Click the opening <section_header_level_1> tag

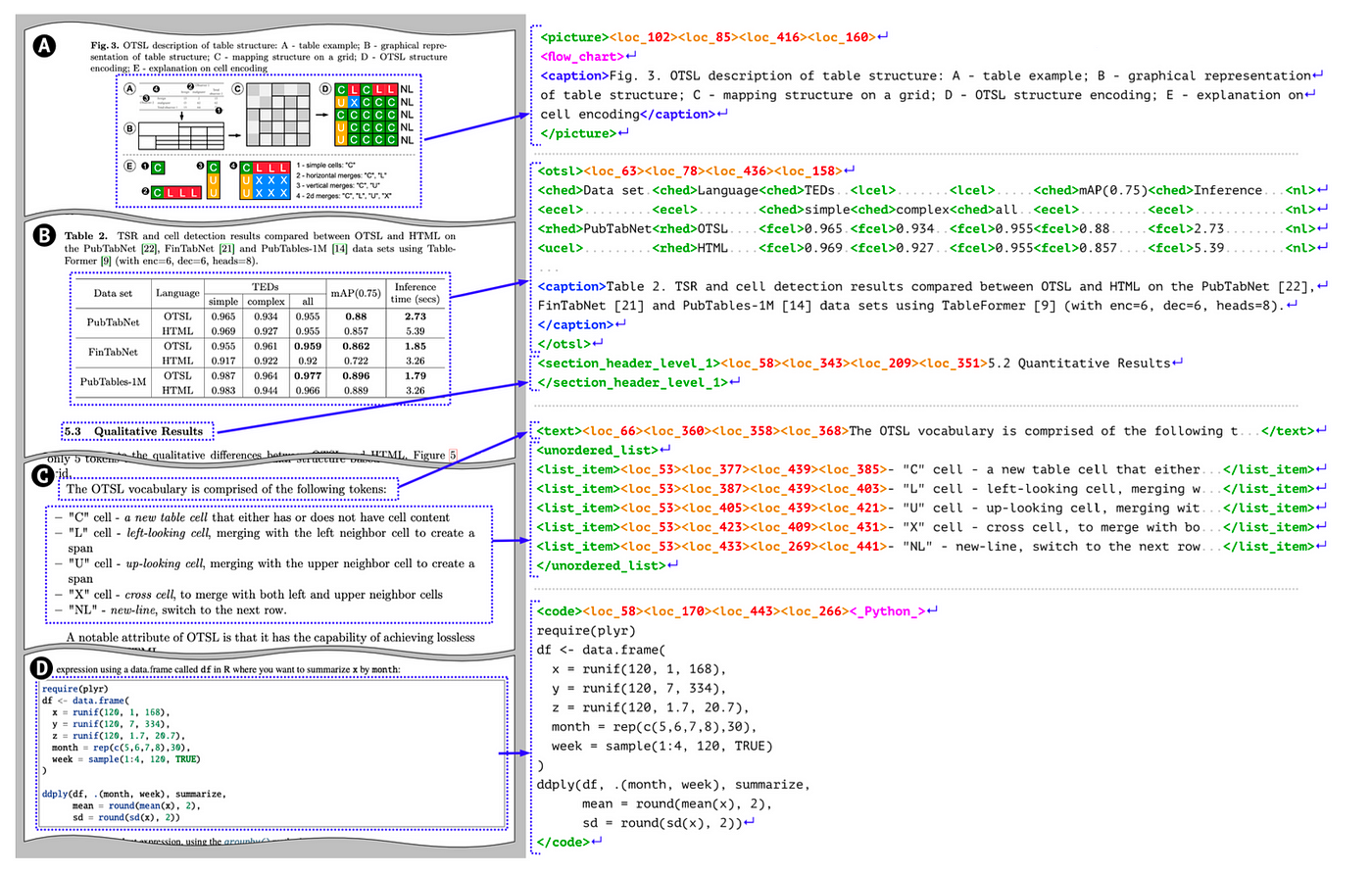(628, 364)
